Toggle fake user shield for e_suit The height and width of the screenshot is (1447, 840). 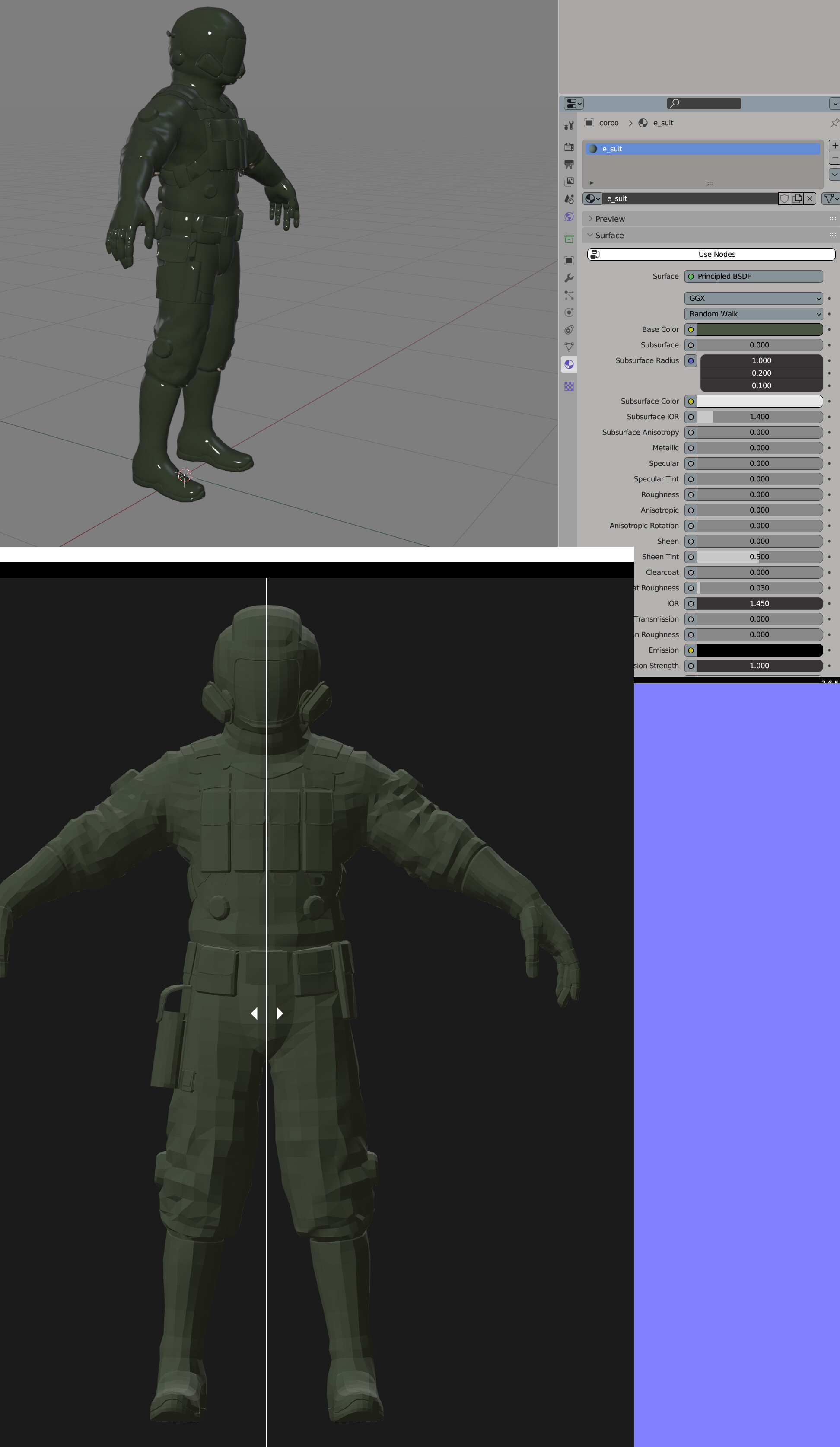click(x=784, y=199)
